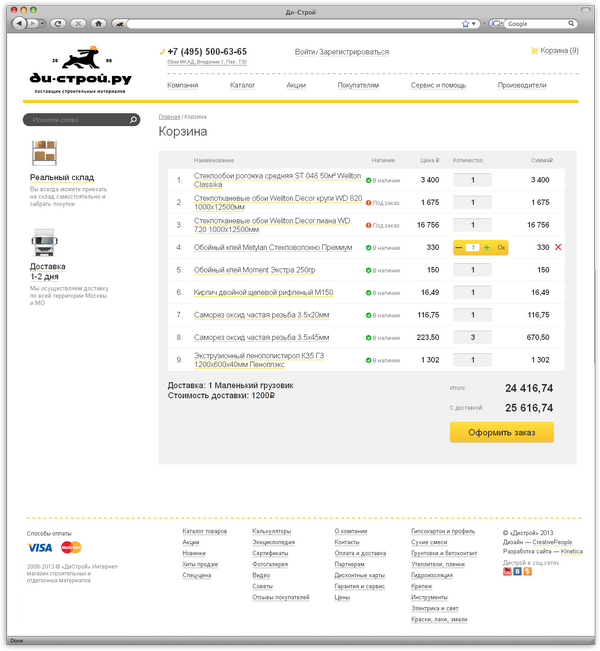Open the Акции menu item
Image resolution: width=600 pixels, height=651 pixels.
pyautogui.click(x=296, y=86)
